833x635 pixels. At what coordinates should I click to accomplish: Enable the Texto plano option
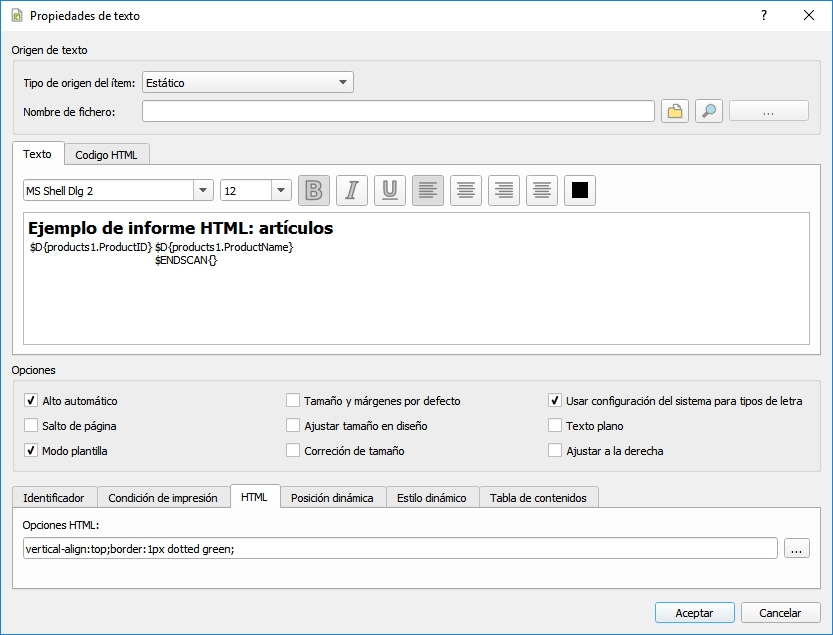pos(555,425)
